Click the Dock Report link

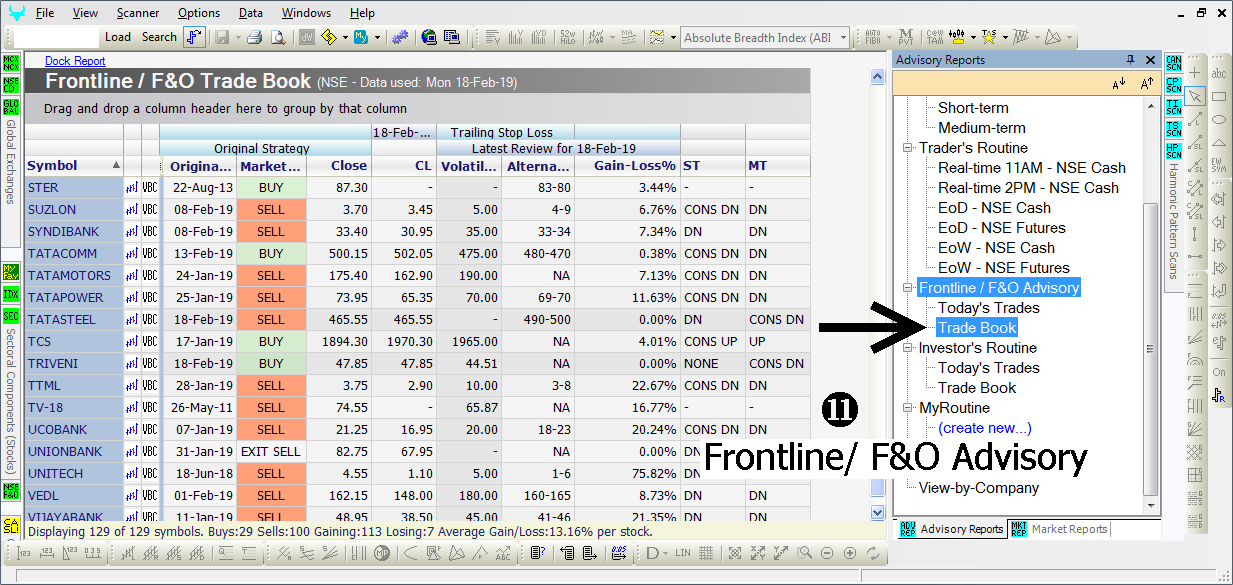(75, 61)
